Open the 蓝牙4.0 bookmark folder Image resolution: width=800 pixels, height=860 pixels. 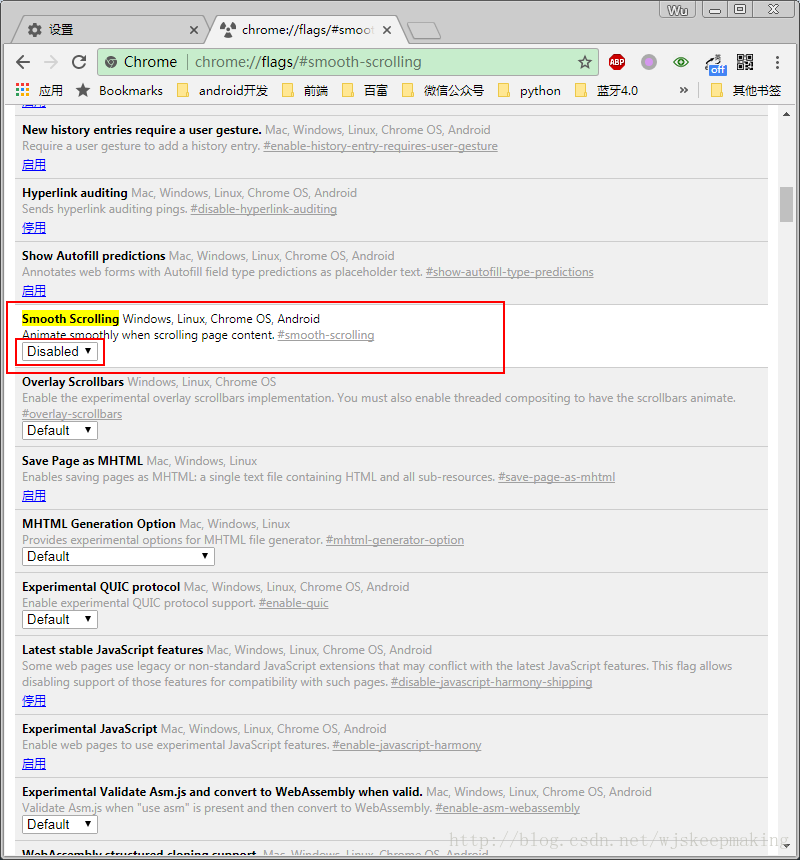click(606, 90)
